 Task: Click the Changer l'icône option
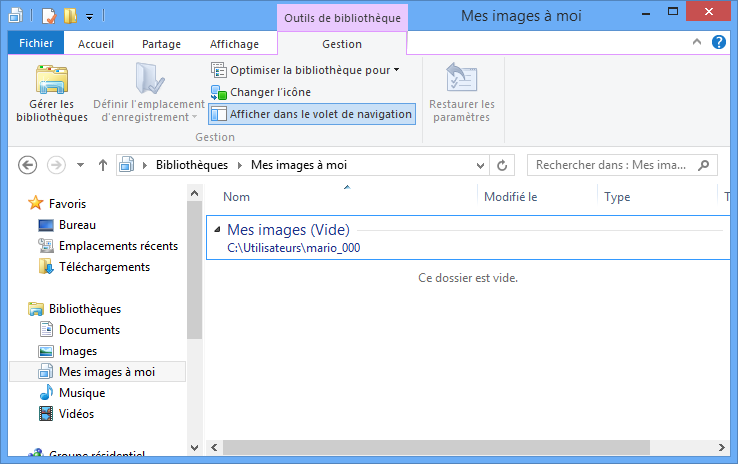pyautogui.click(x=261, y=92)
